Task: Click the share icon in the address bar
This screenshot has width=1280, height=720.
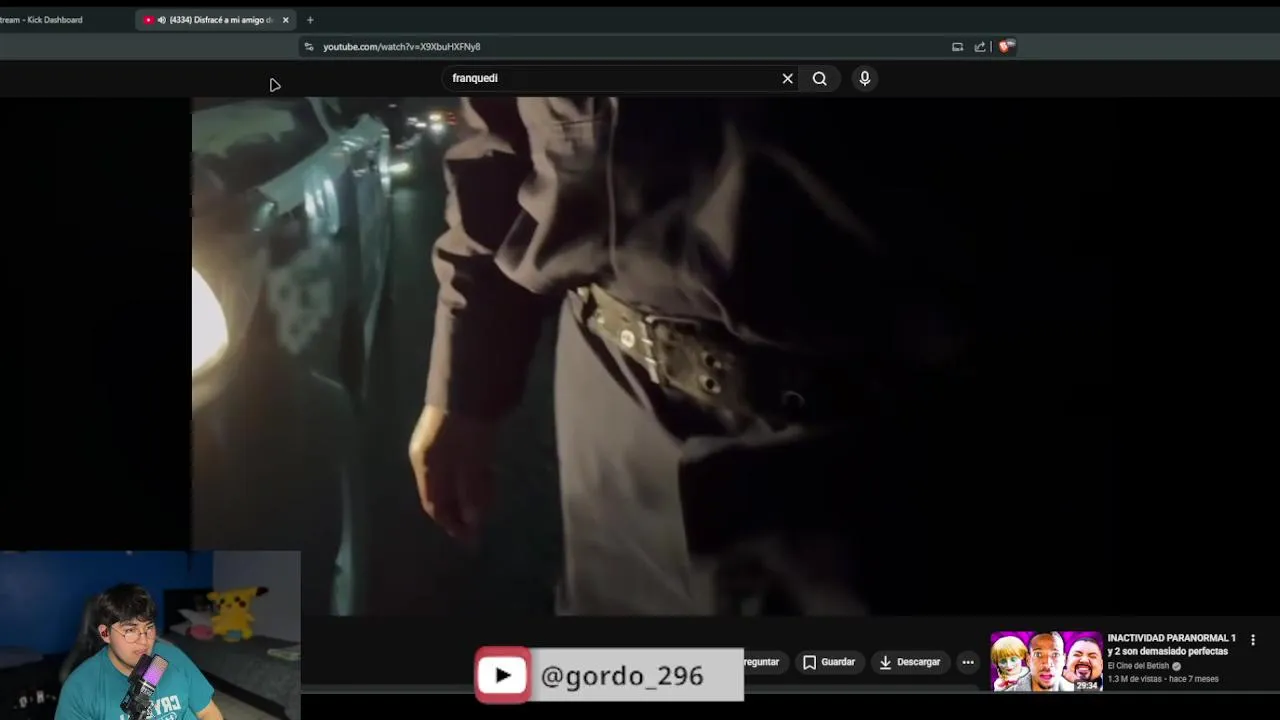Action: (x=980, y=47)
